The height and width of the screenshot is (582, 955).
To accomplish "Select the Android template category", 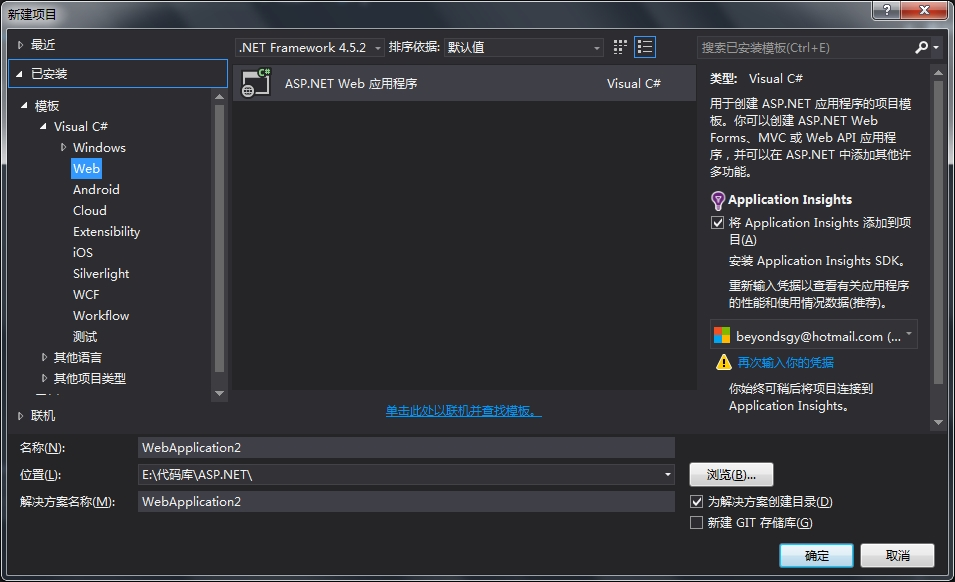I will pos(96,189).
